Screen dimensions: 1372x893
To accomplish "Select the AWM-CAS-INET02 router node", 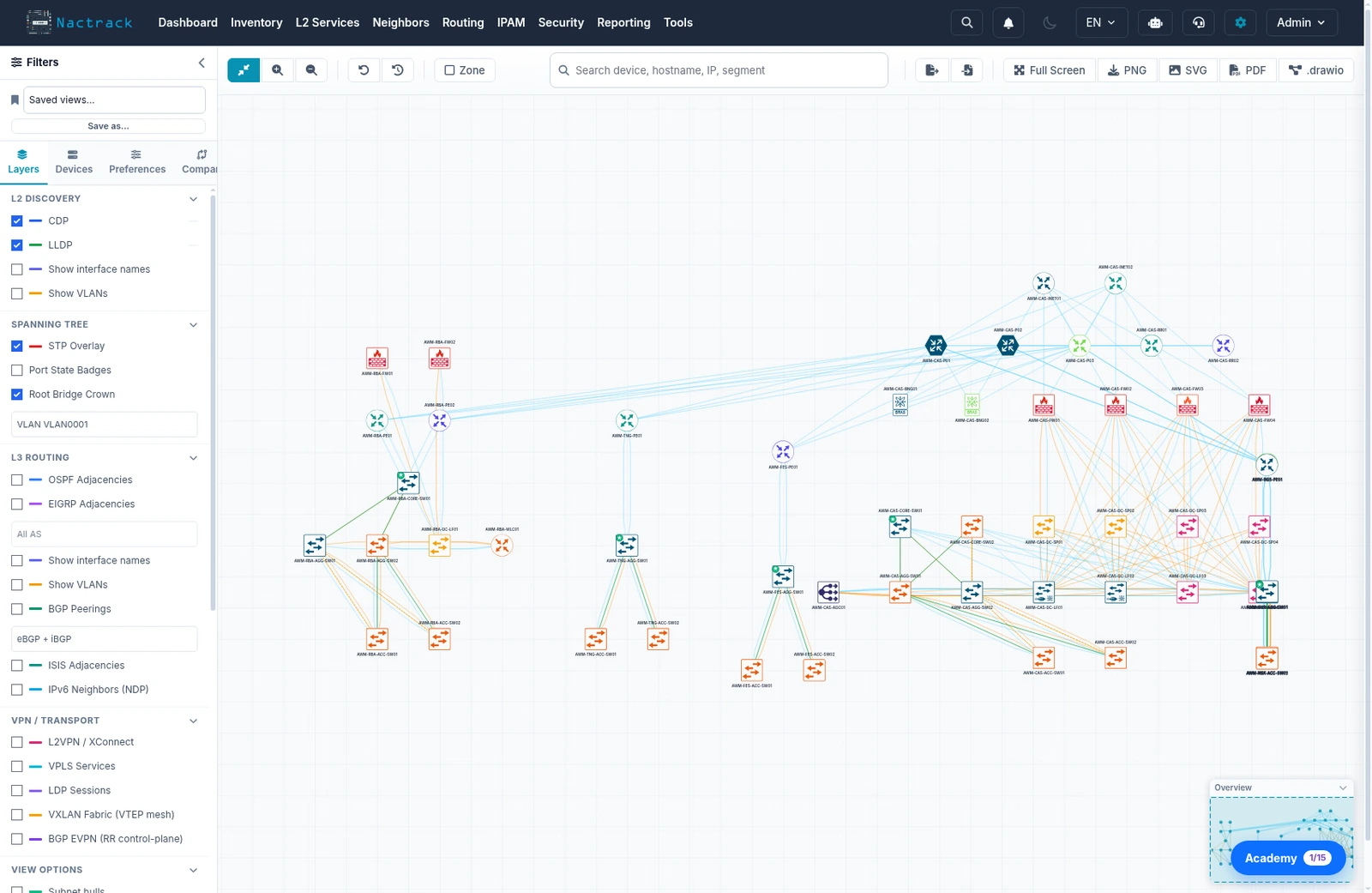I will click(x=1115, y=283).
